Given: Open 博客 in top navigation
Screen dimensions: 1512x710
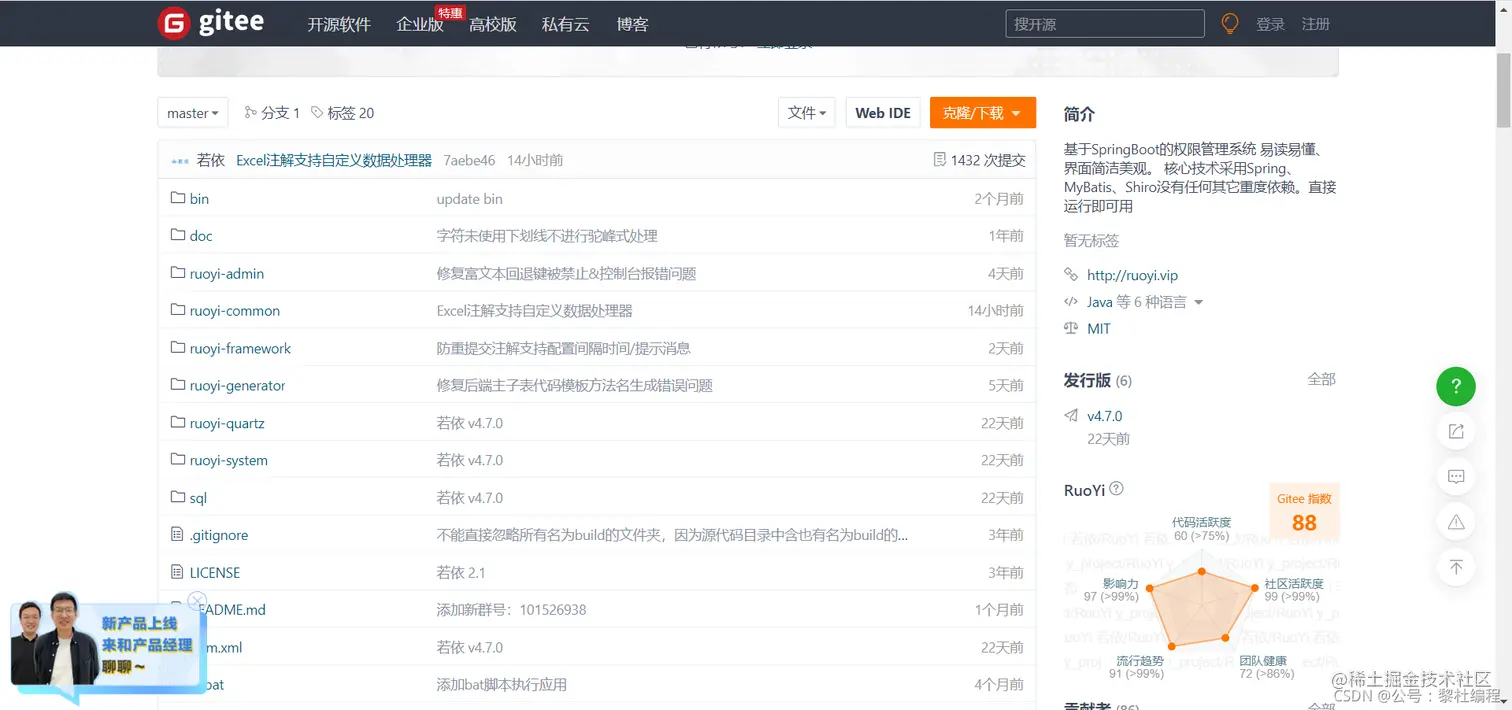Looking at the screenshot, I should [x=633, y=24].
